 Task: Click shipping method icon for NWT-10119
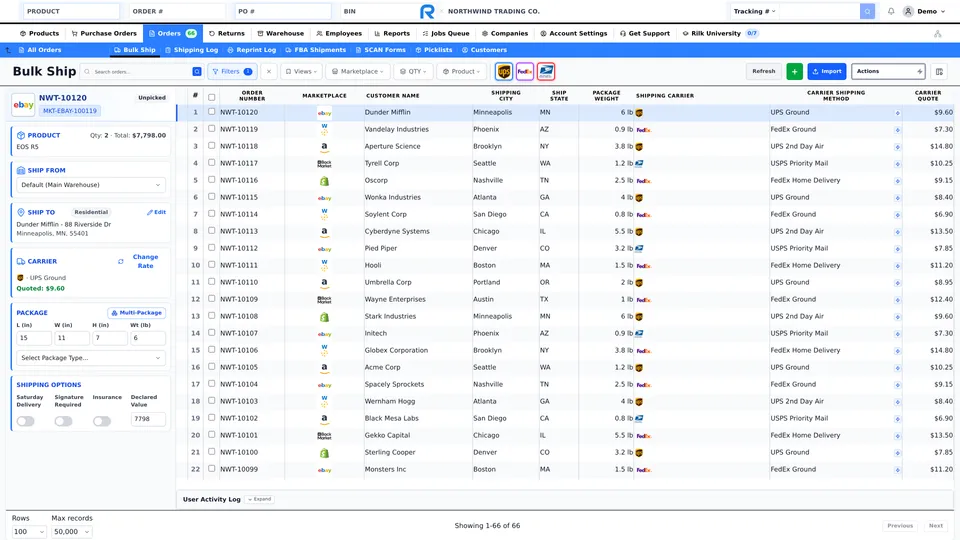click(x=897, y=130)
